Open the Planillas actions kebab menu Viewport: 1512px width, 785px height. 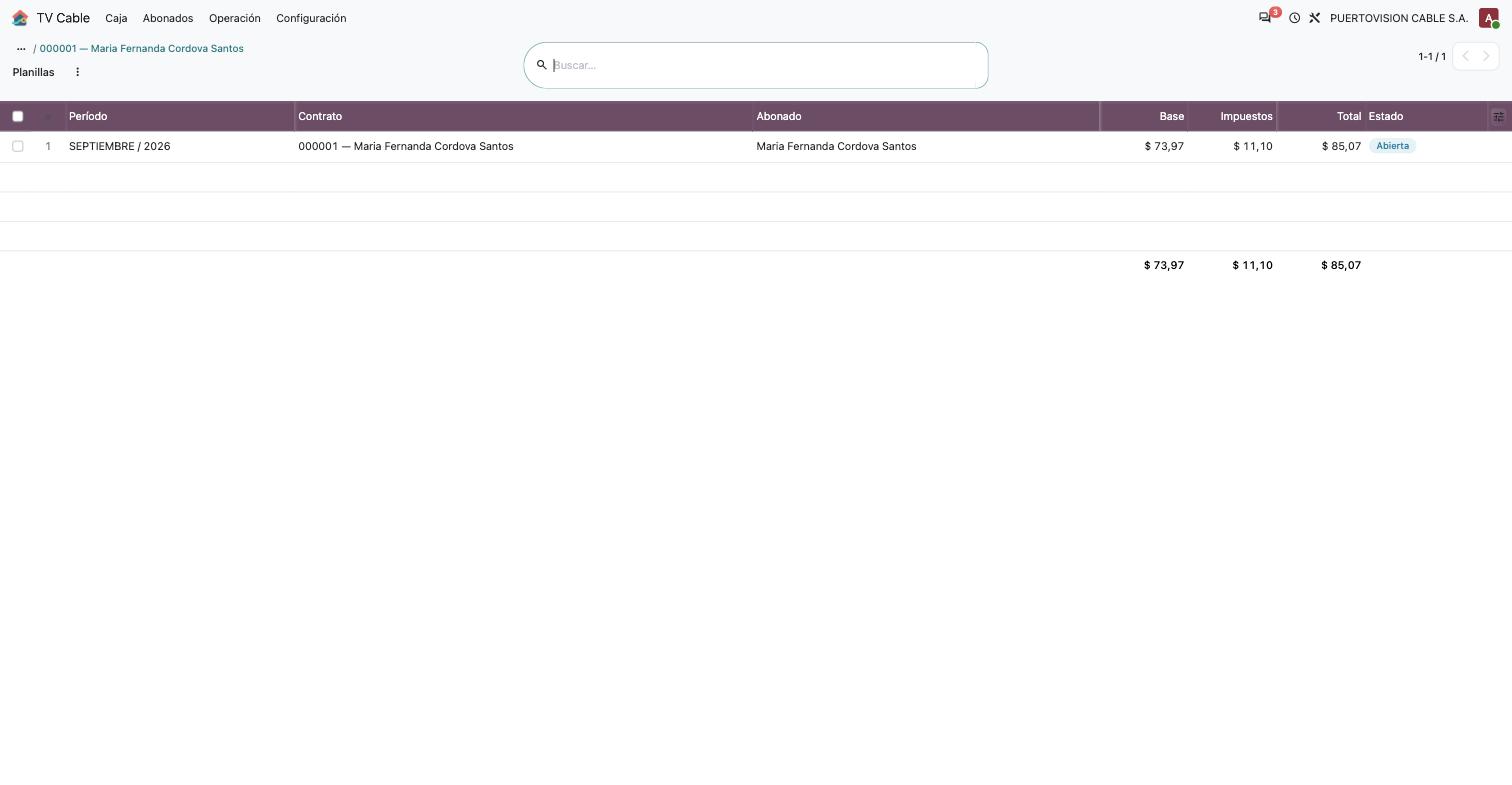pyautogui.click(x=77, y=72)
